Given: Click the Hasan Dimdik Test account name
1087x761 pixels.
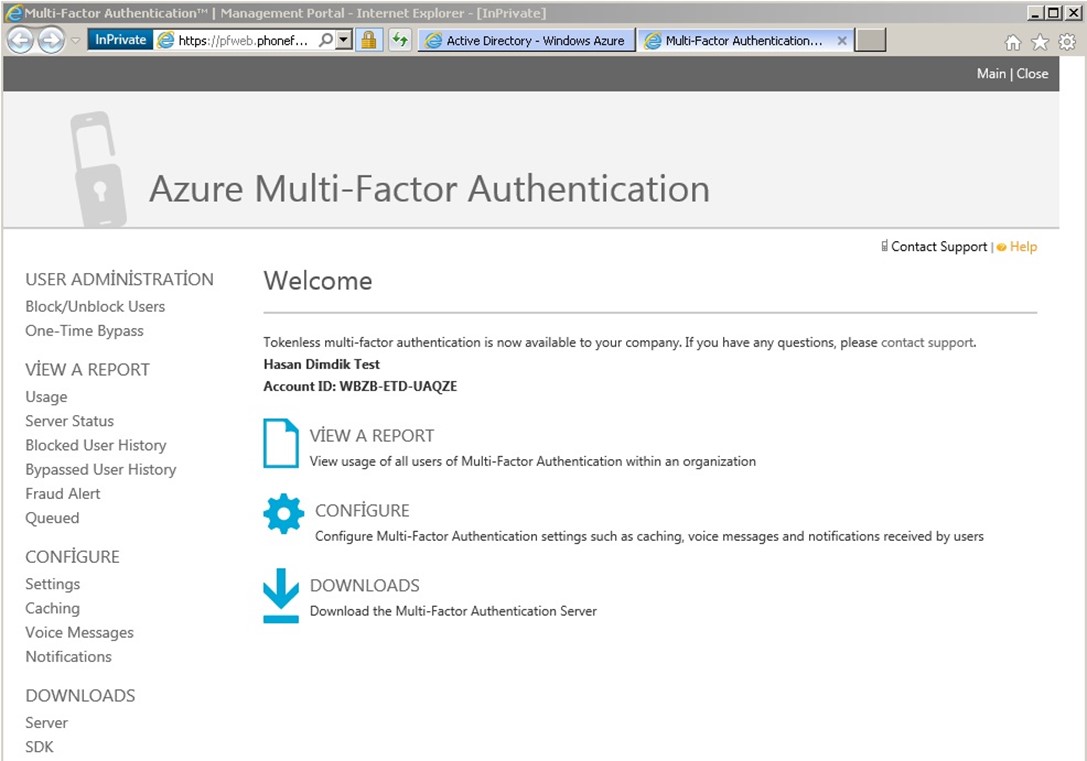Looking at the screenshot, I should [x=322, y=364].
